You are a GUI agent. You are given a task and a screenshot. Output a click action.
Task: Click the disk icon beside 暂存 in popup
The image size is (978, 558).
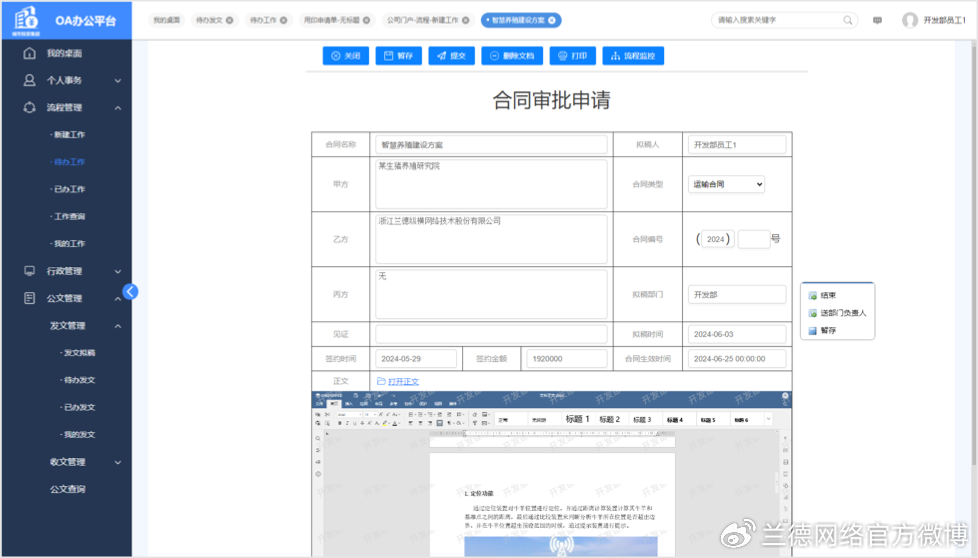[x=813, y=330]
